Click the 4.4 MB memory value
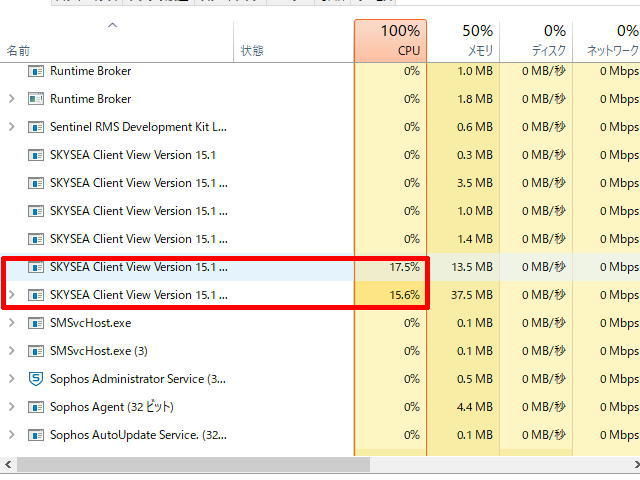 click(475, 407)
